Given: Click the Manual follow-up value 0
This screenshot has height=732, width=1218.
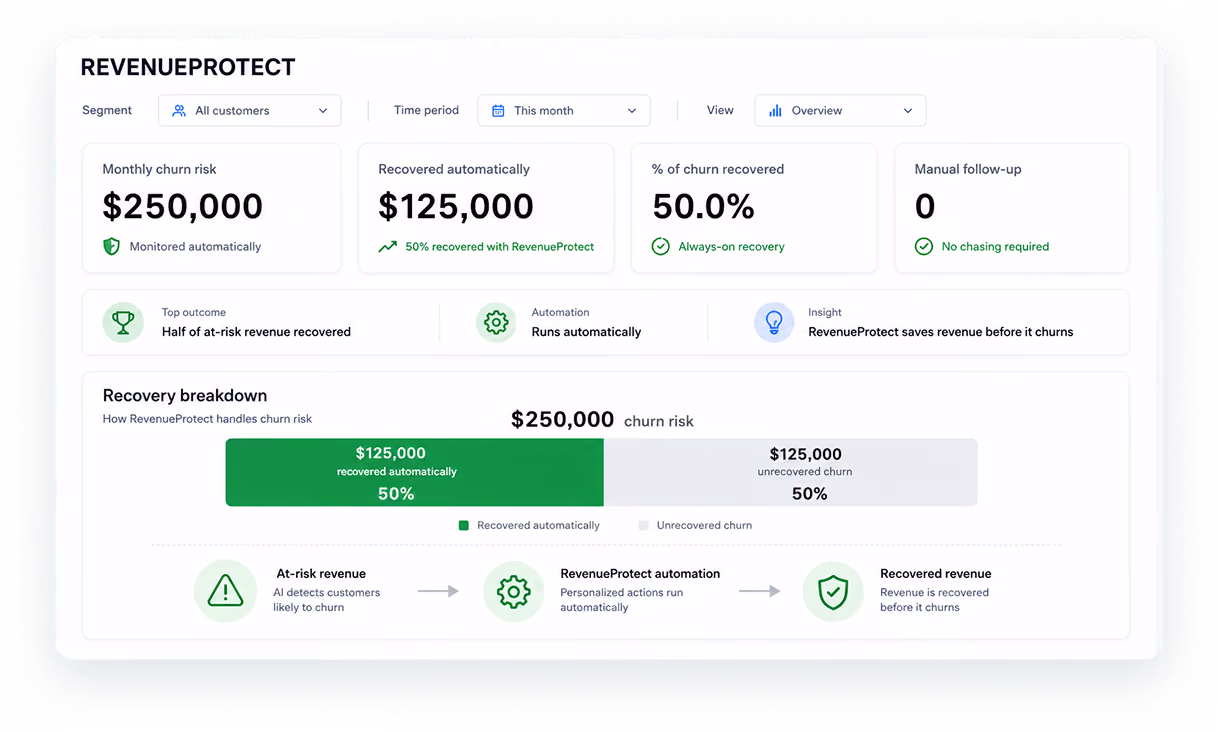Looking at the screenshot, I should pyautogui.click(x=925, y=207).
